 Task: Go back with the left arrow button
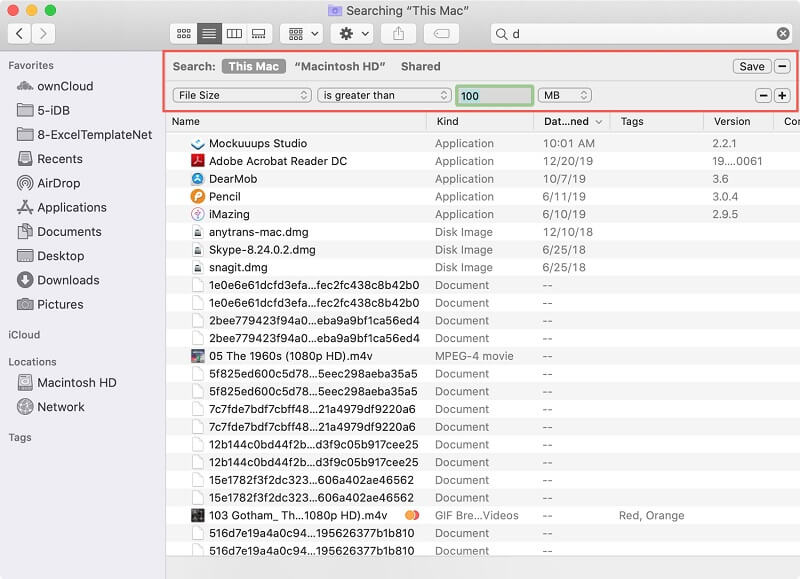click(19, 34)
